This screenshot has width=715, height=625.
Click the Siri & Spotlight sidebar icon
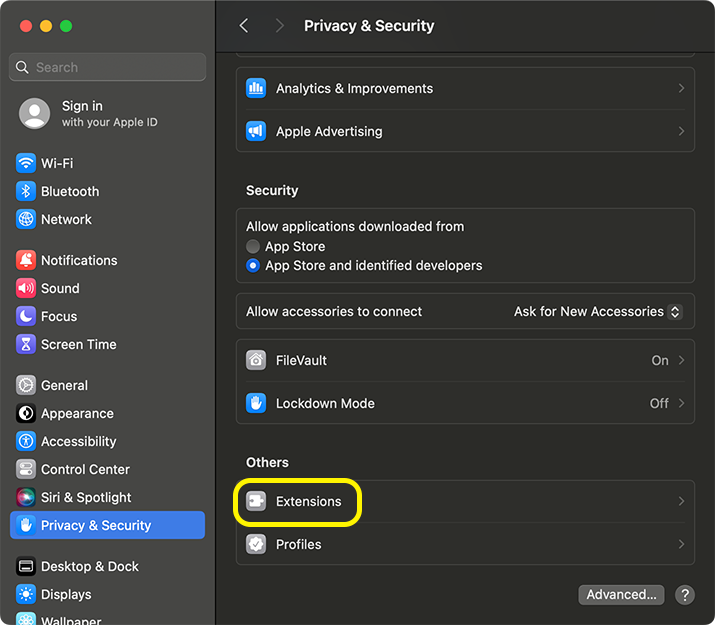point(26,497)
